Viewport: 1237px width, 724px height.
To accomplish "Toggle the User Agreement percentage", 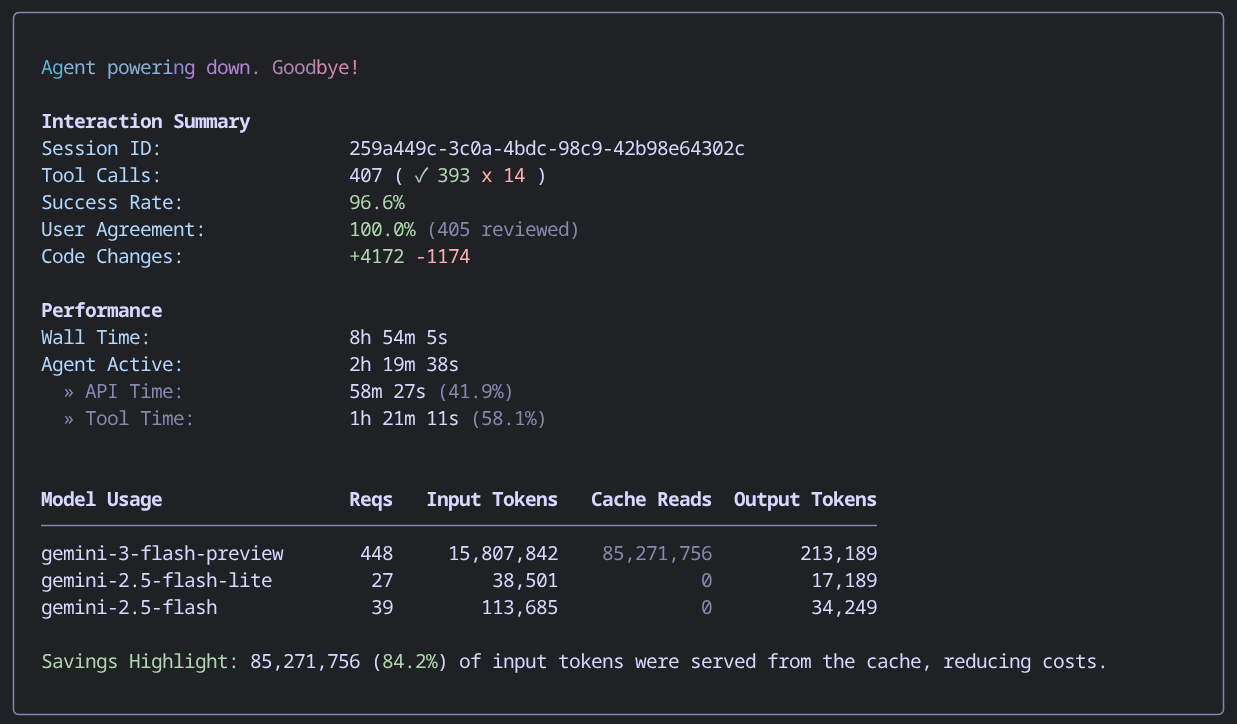I will click(378, 229).
